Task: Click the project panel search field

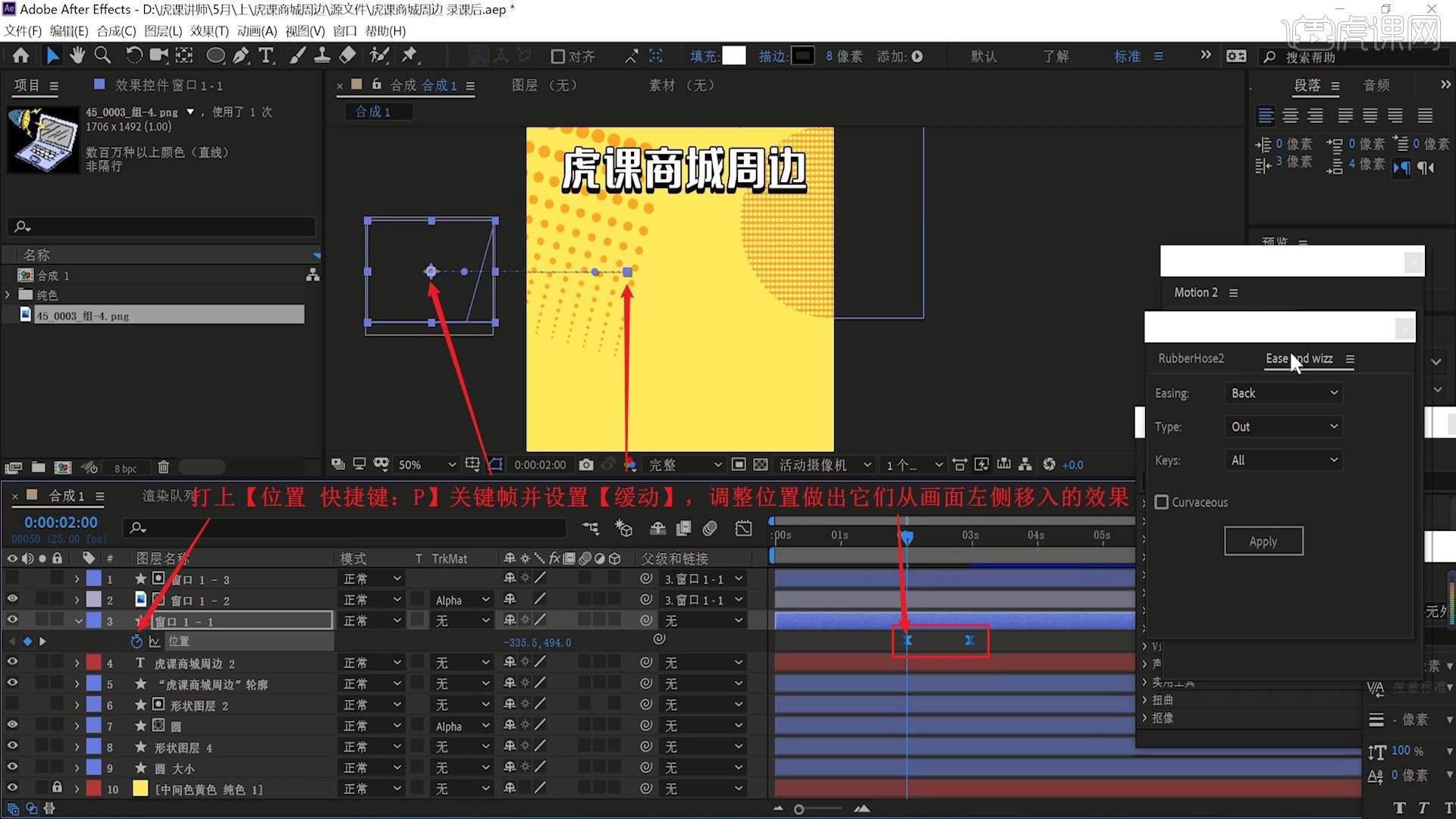Action: click(x=161, y=226)
